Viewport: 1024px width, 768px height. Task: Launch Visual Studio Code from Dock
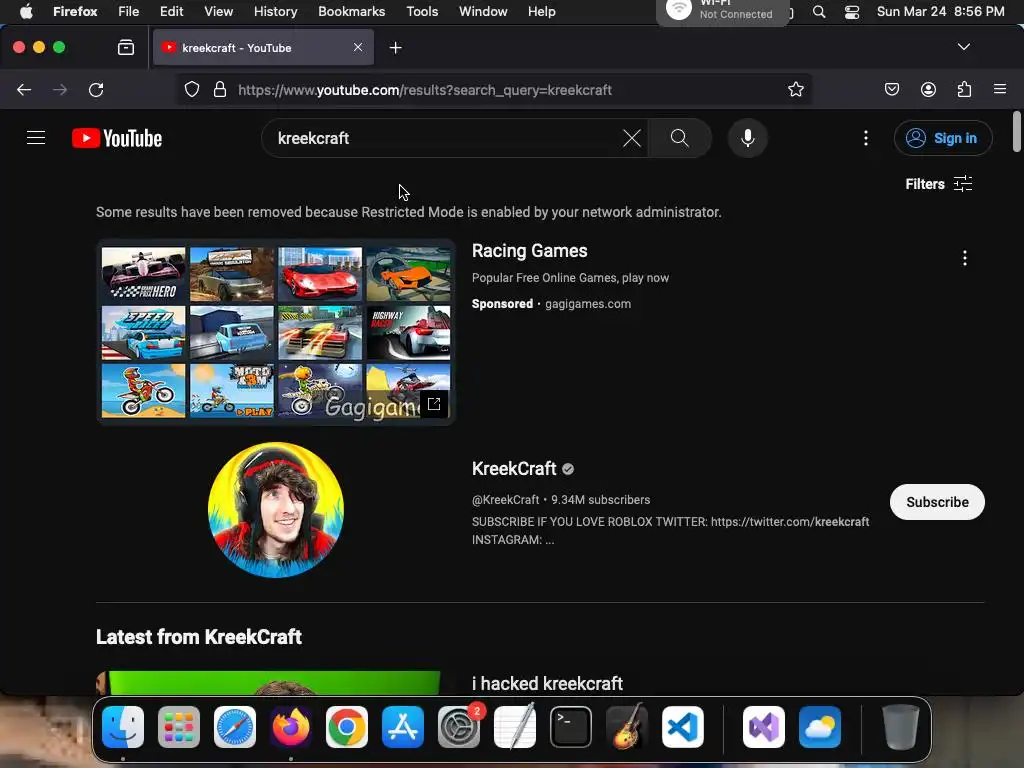tap(682, 727)
